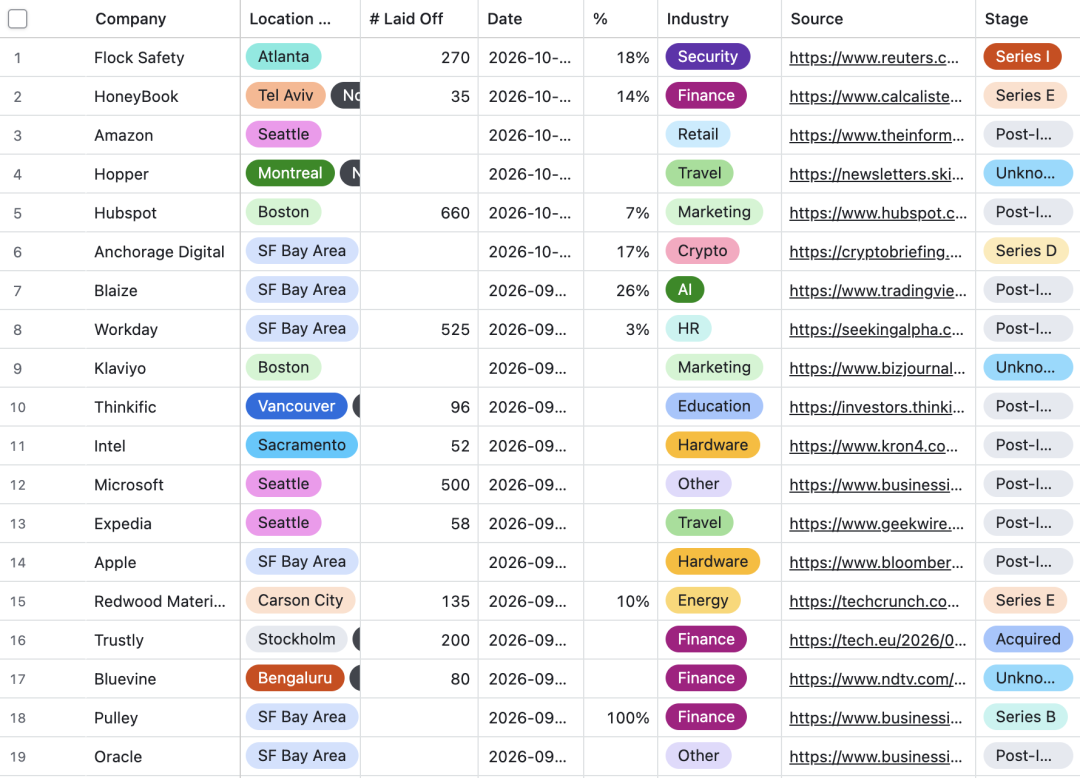Open Klaviyo's bizjournal source link
The image size is (1080, 778).
coord(877,368)
